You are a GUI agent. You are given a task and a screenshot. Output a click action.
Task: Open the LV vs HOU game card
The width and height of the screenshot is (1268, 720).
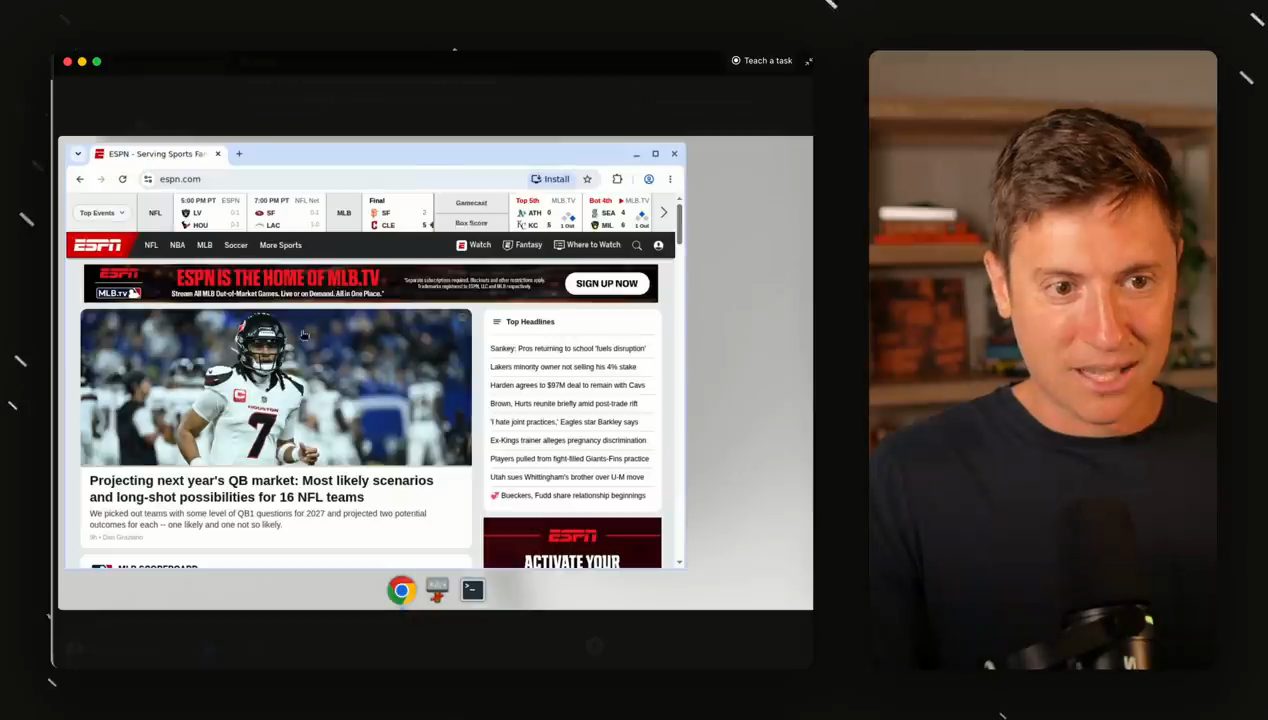coord(209,213)
